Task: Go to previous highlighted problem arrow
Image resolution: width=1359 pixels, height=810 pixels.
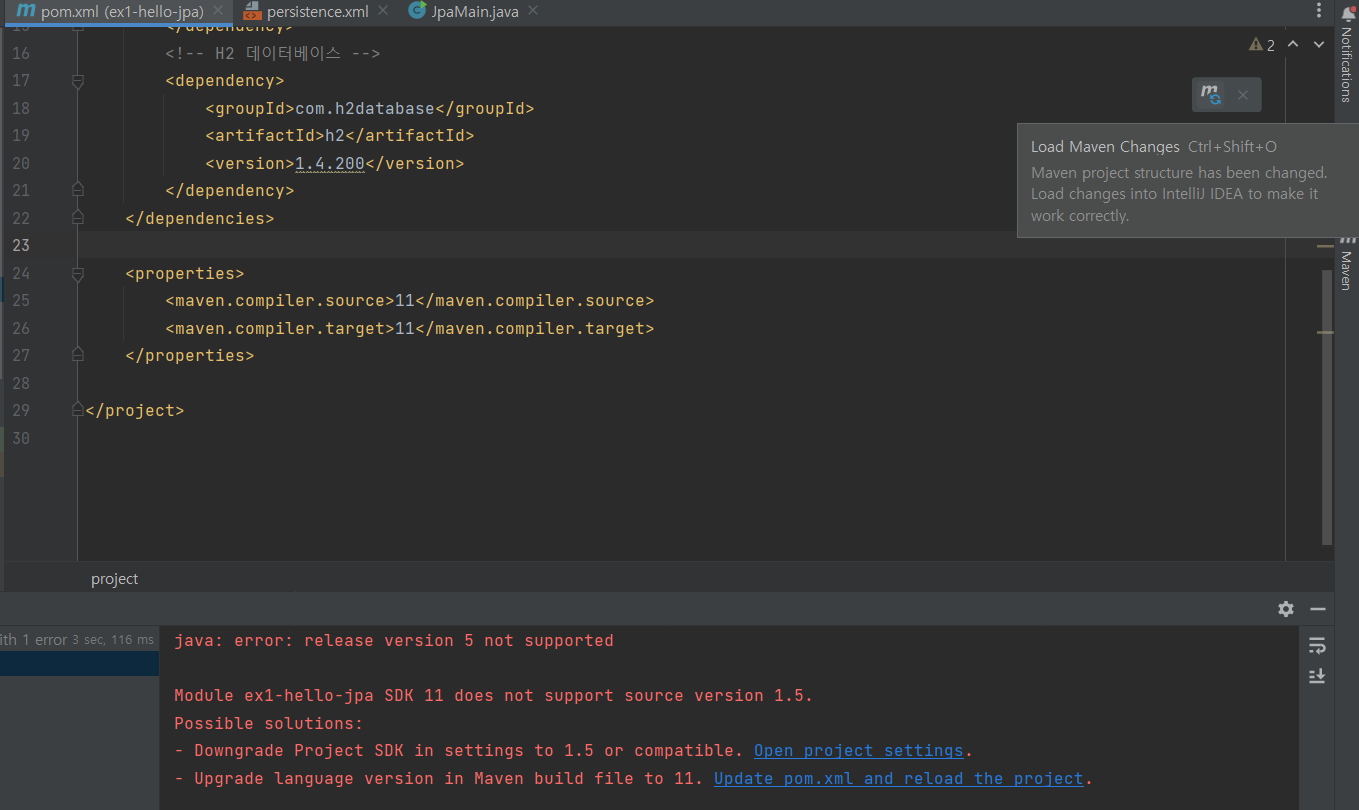Action: 1293,45
